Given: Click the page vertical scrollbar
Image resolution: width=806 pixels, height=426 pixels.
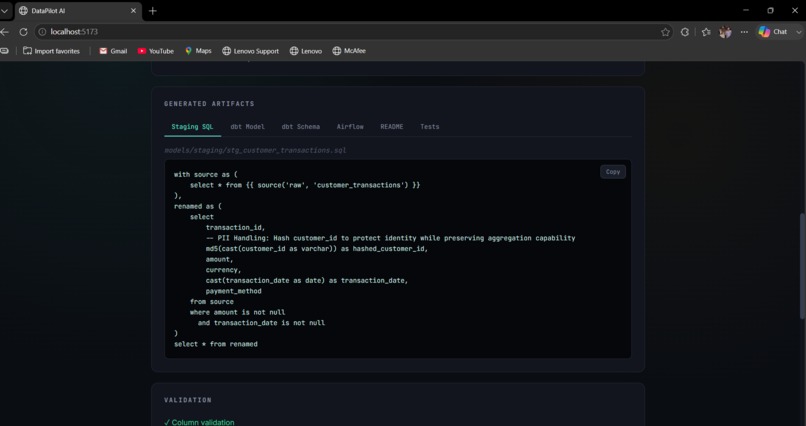Looking at the screenshot, I should (x=802, y=265).
